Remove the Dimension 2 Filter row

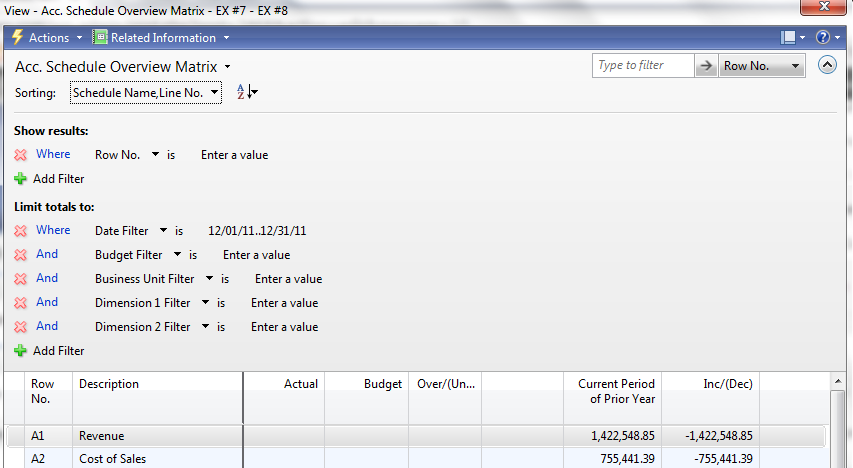pyautogui.click(x=20, y=327)
